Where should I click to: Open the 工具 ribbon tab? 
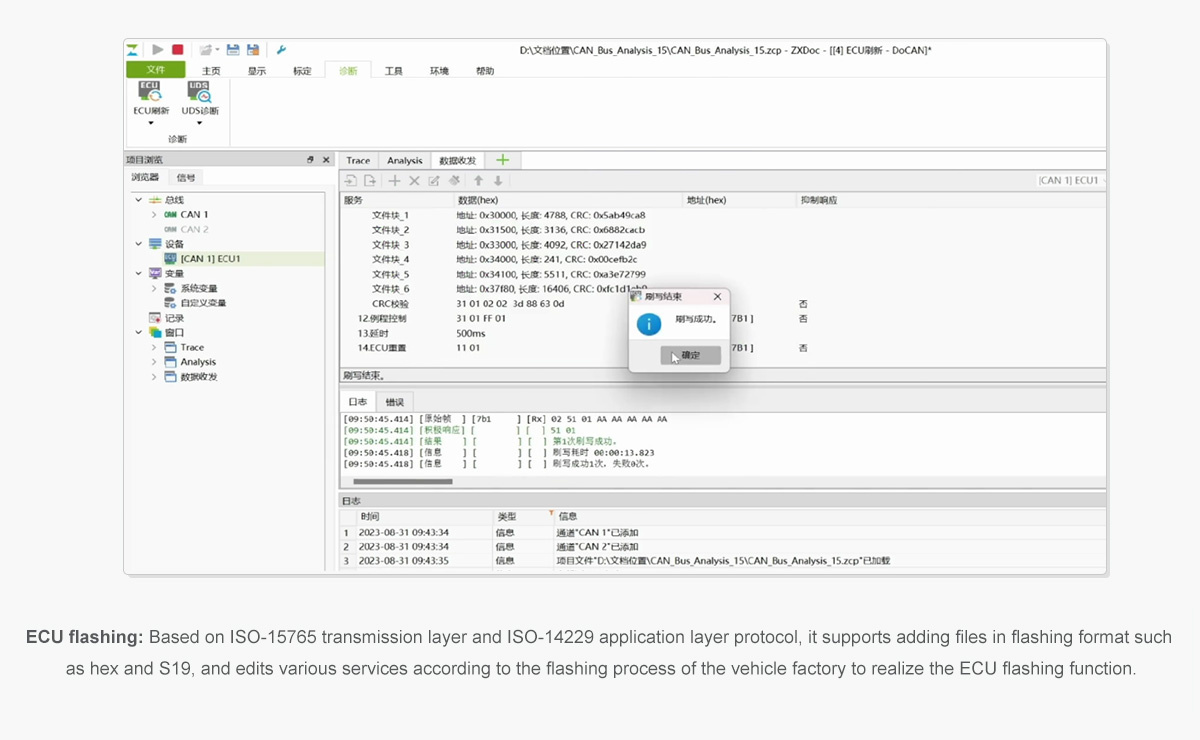tap(394, 71)
